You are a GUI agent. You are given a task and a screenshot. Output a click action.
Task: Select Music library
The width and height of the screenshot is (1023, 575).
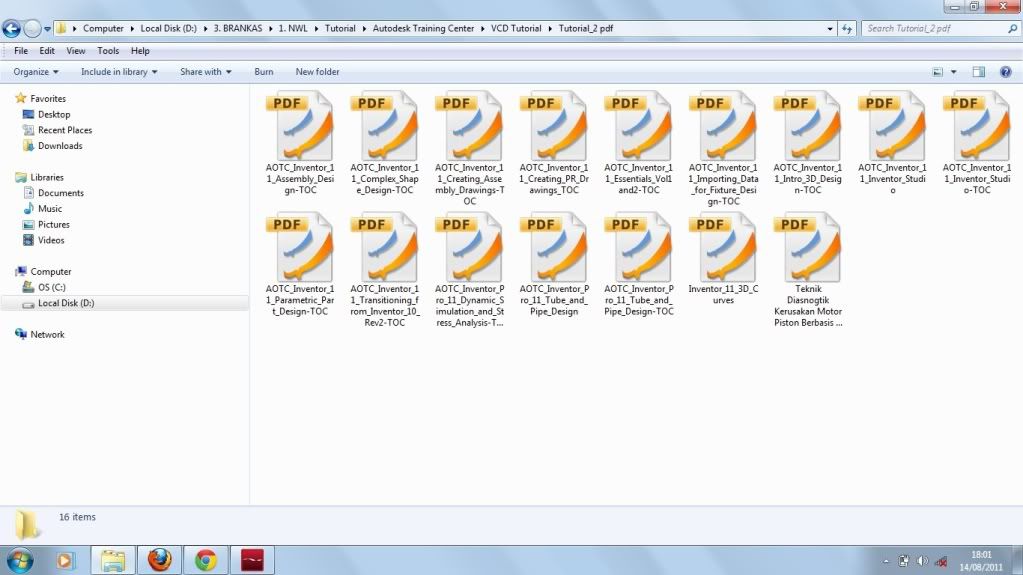pos(50,208)
